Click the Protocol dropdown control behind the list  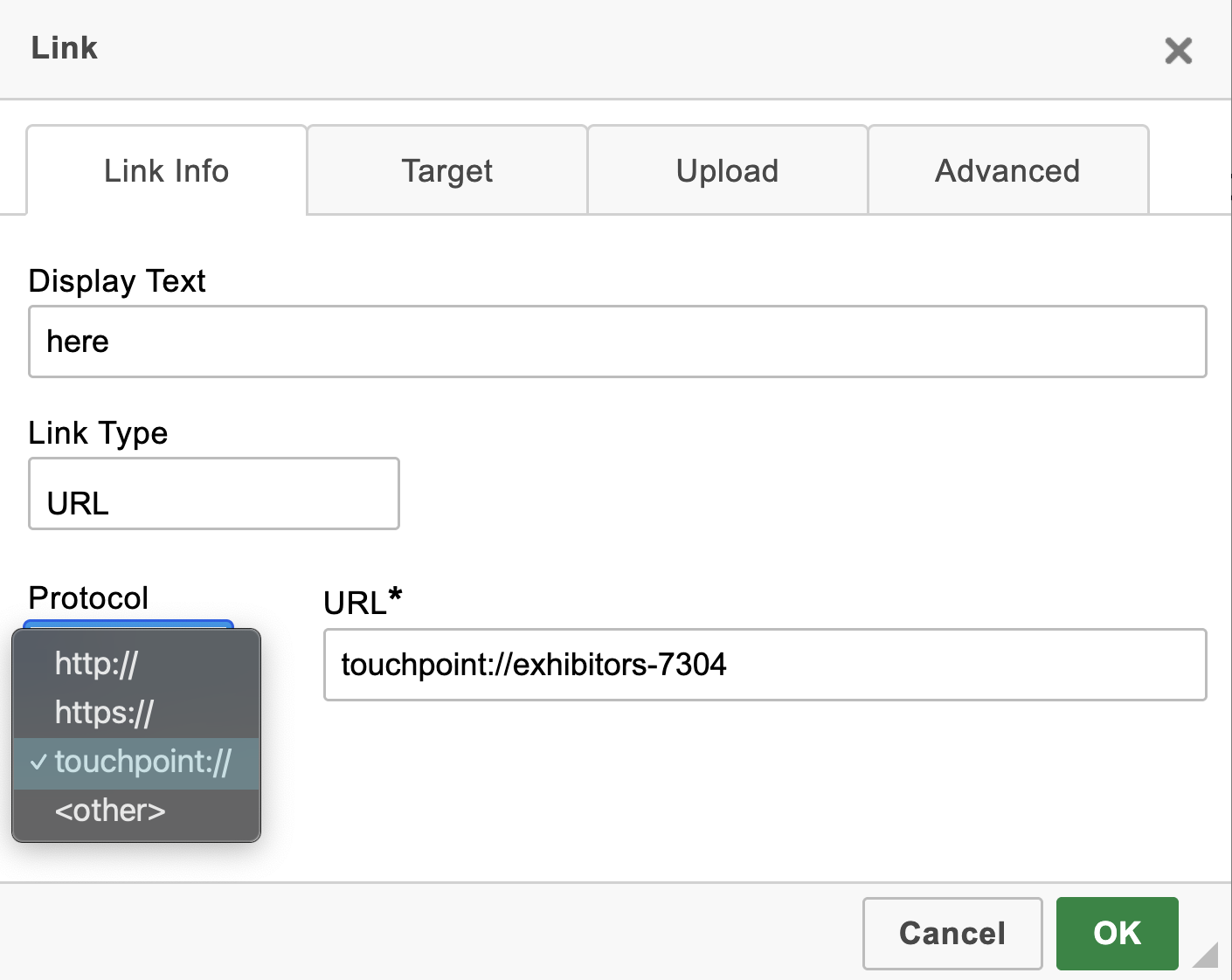click(x=128, y=624)
